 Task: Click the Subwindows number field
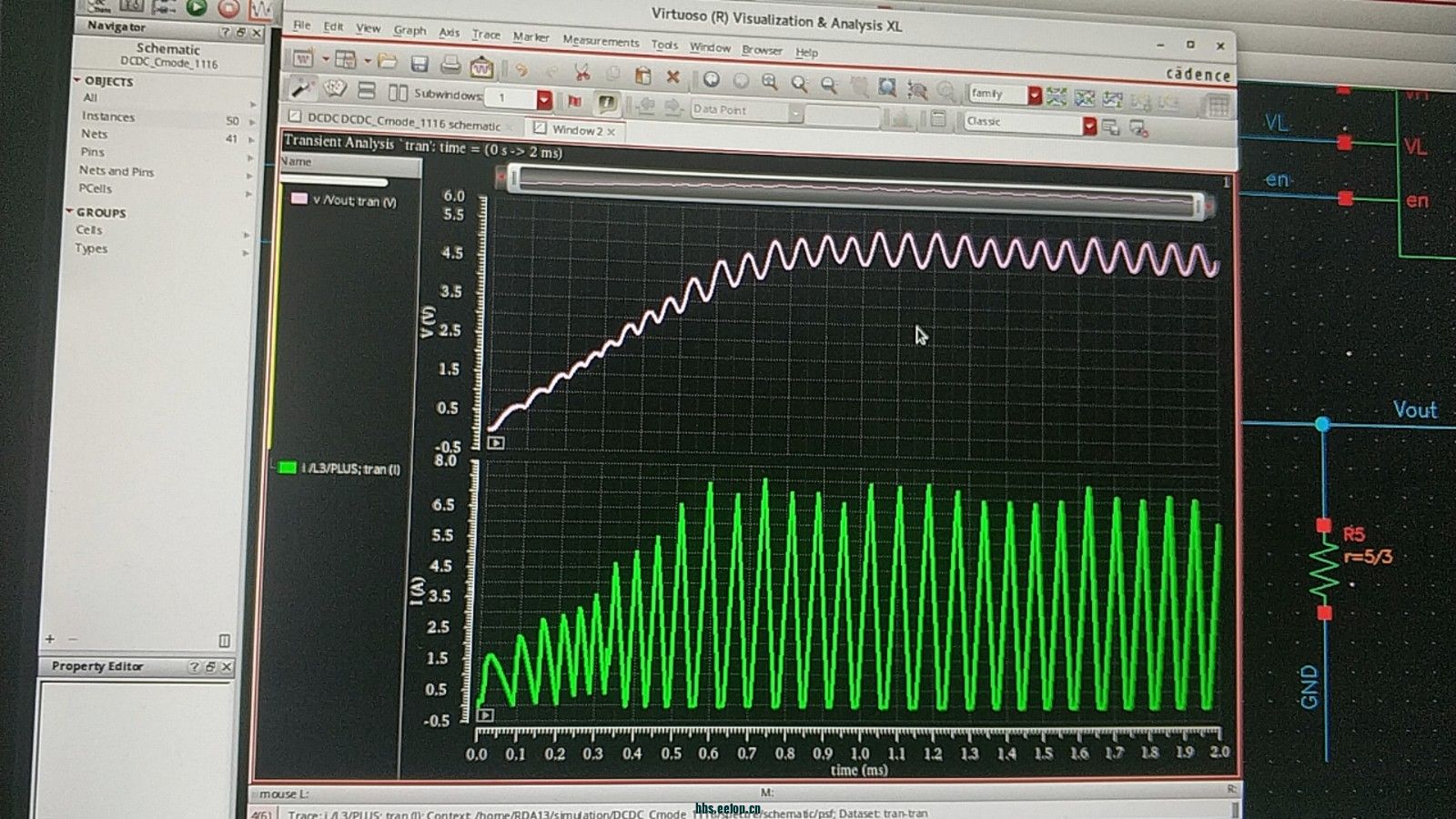click(511, 97)
